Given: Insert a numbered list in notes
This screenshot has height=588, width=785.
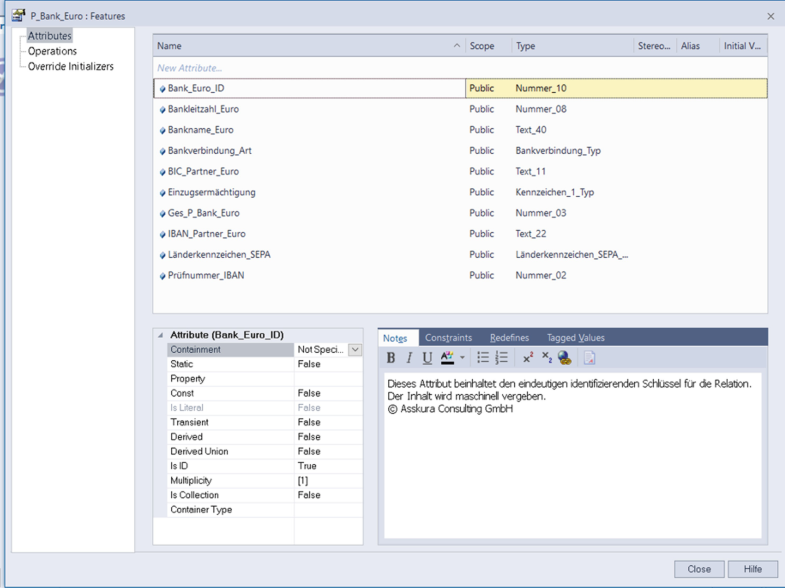Looking at the screenshot, I should pyautogui.click(x=501, y=358).
